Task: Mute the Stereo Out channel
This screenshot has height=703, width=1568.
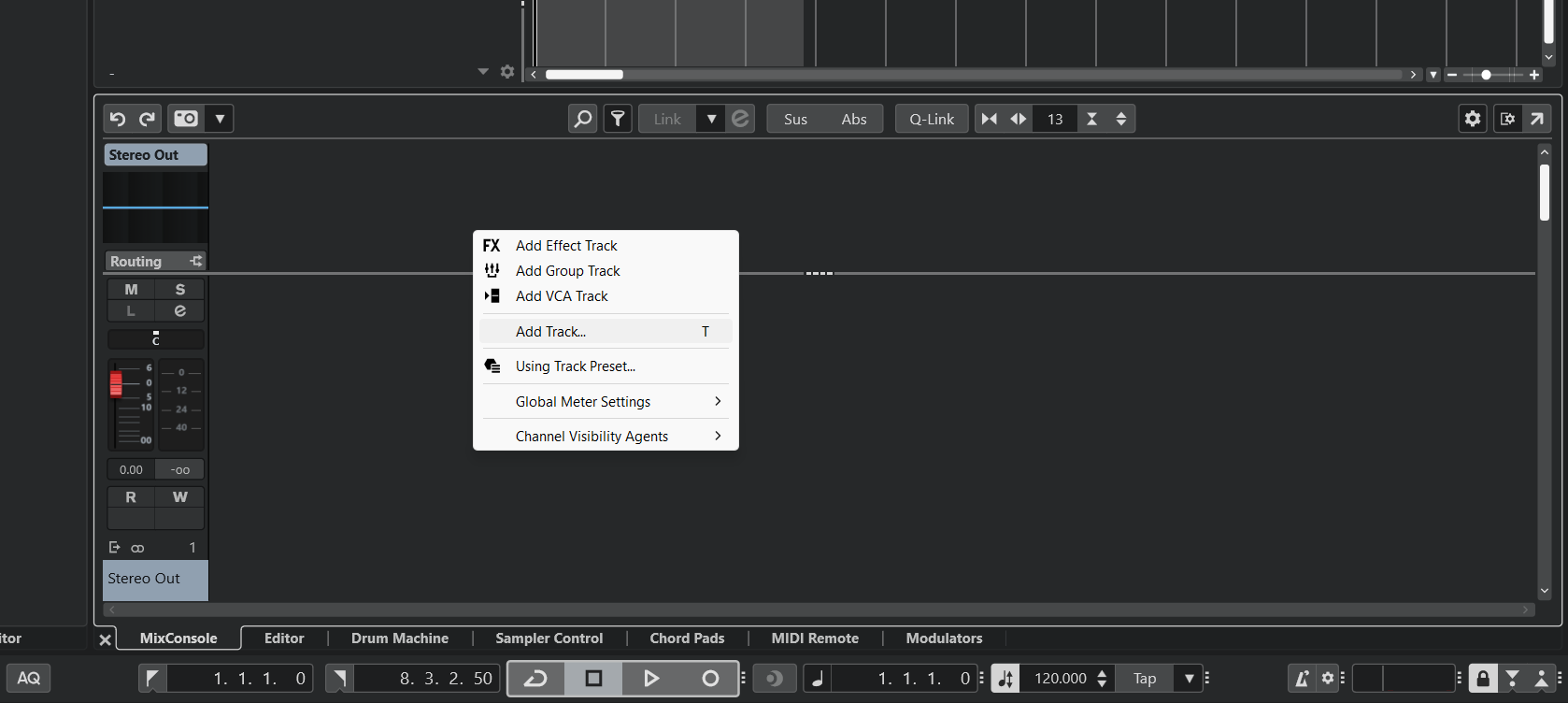Action: pyautogui.click(x=131, y=290)
